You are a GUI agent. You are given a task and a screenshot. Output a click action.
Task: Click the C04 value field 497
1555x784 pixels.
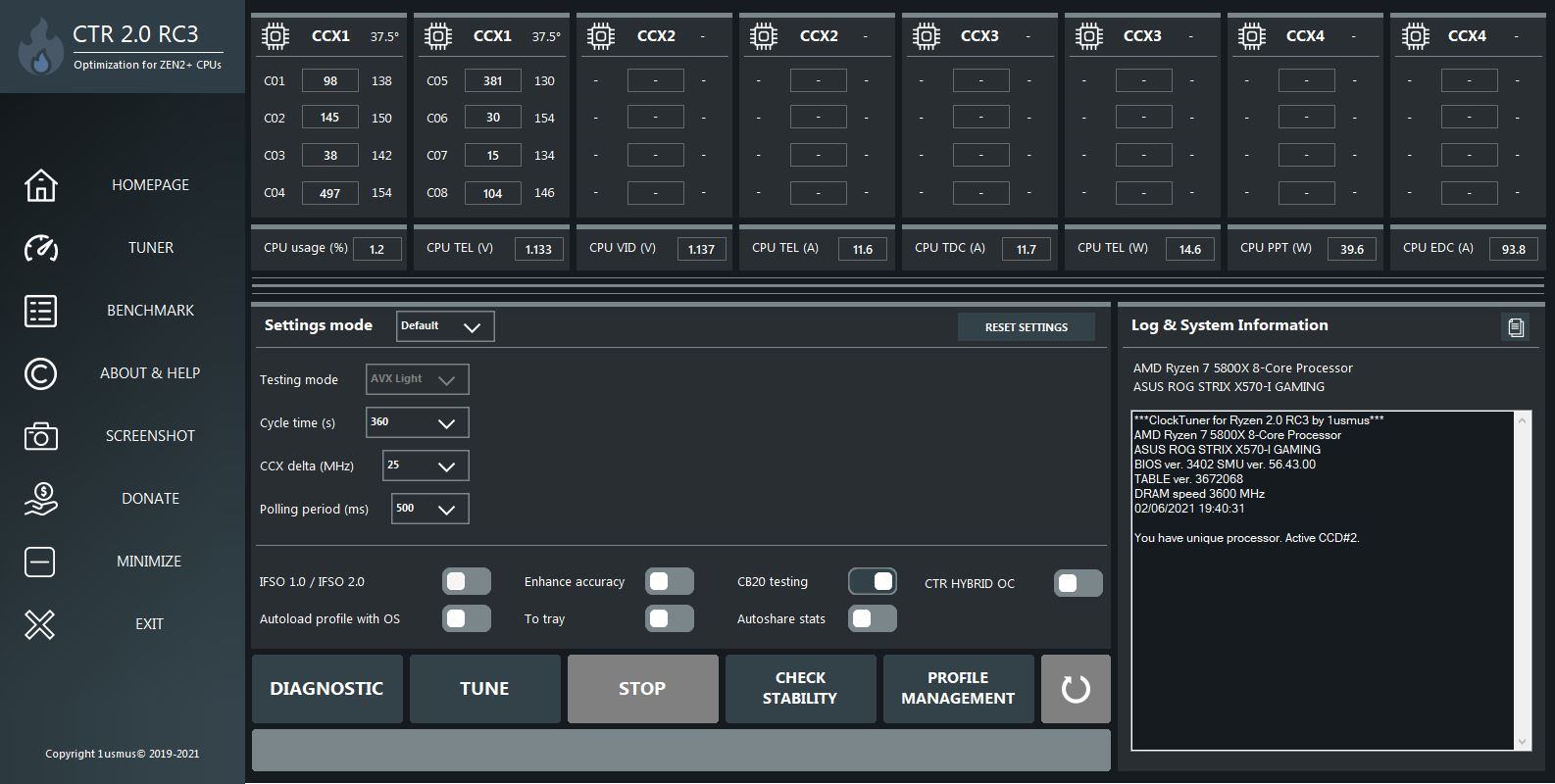[x=330, y=193]
